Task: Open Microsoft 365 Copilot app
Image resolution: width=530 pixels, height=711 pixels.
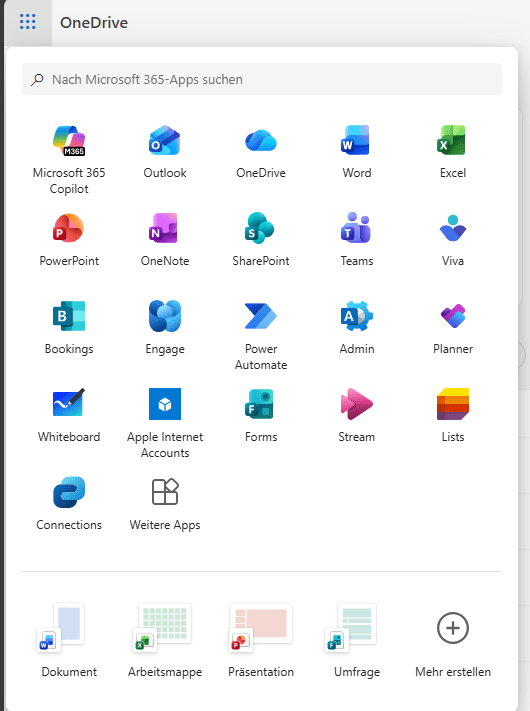Action: (69, 160)
